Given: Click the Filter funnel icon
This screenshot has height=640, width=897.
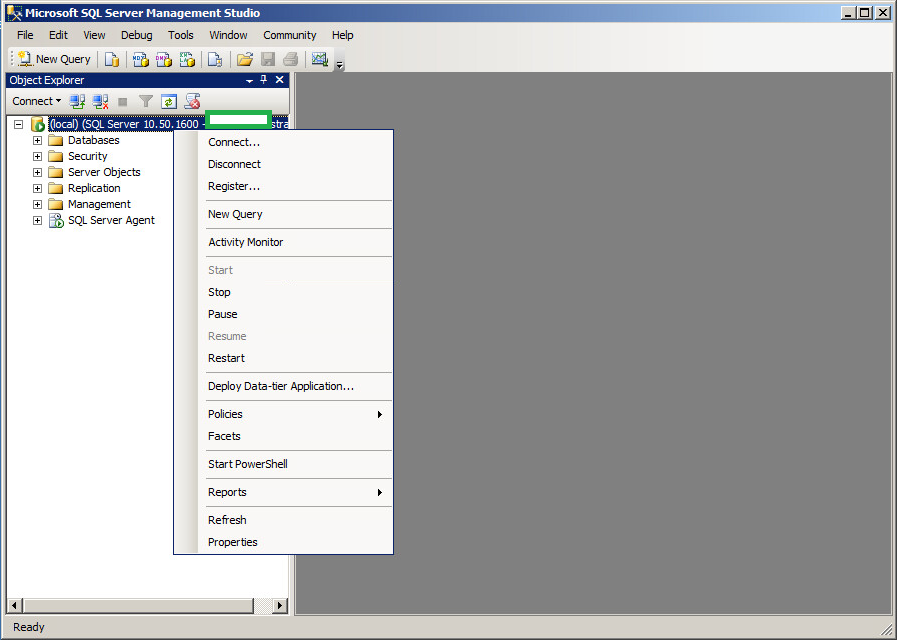Looking at the screenshot, I should tap(146, 102).
